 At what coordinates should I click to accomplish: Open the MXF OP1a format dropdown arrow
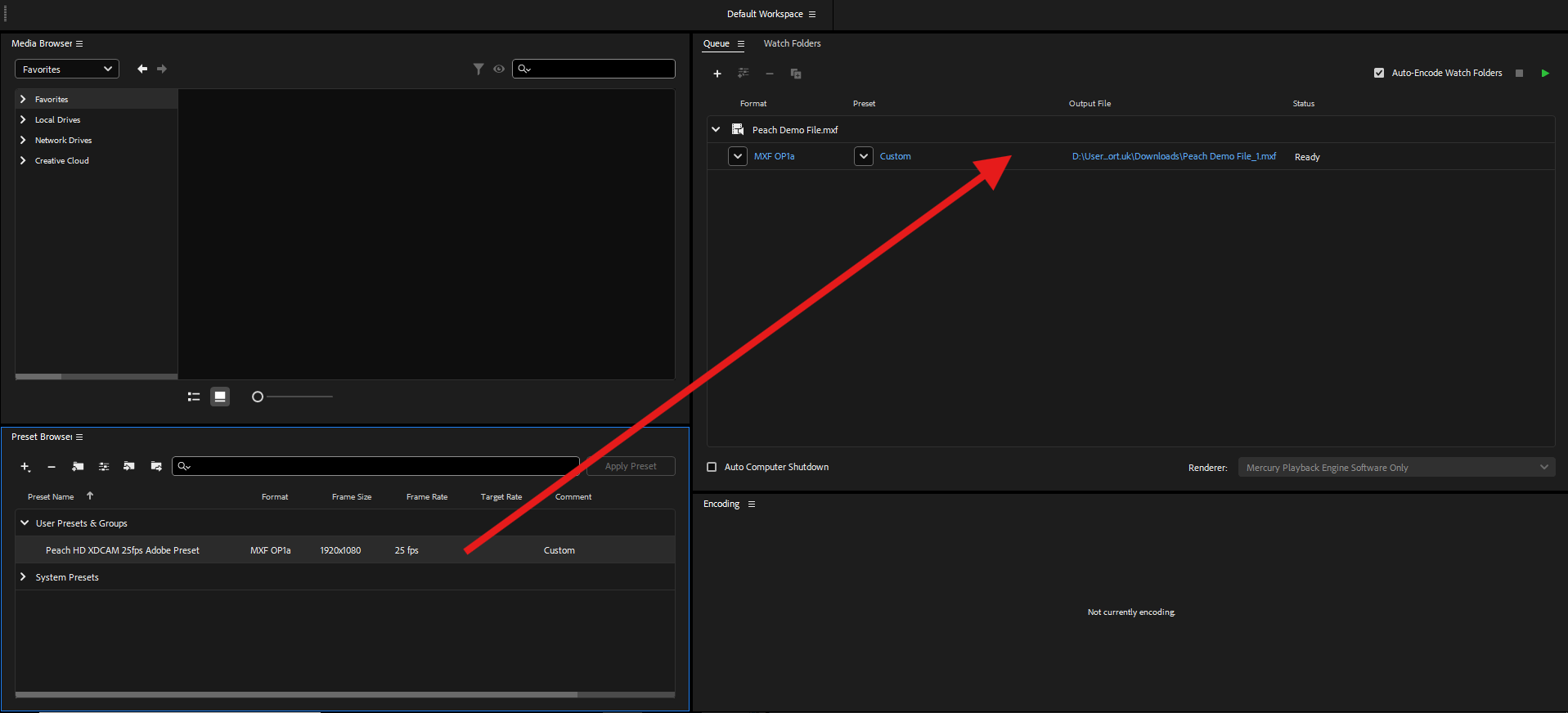click(x=738, y=156)
